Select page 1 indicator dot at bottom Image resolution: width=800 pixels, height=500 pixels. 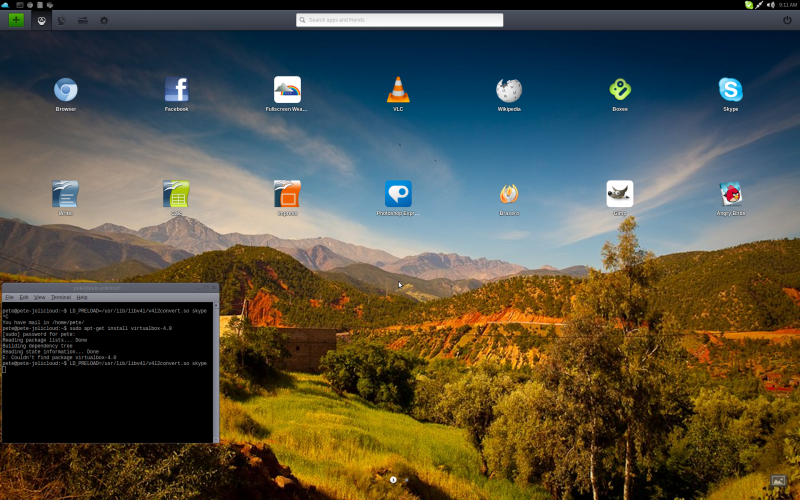point(393,480)
